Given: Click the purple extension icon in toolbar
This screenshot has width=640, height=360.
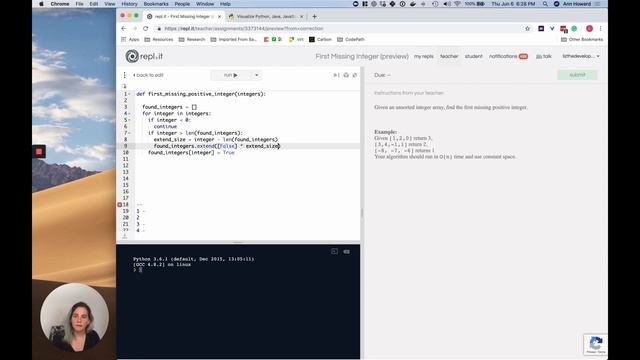Looking at the screenshot, I should pyautogui.click(x=541, y=29).
